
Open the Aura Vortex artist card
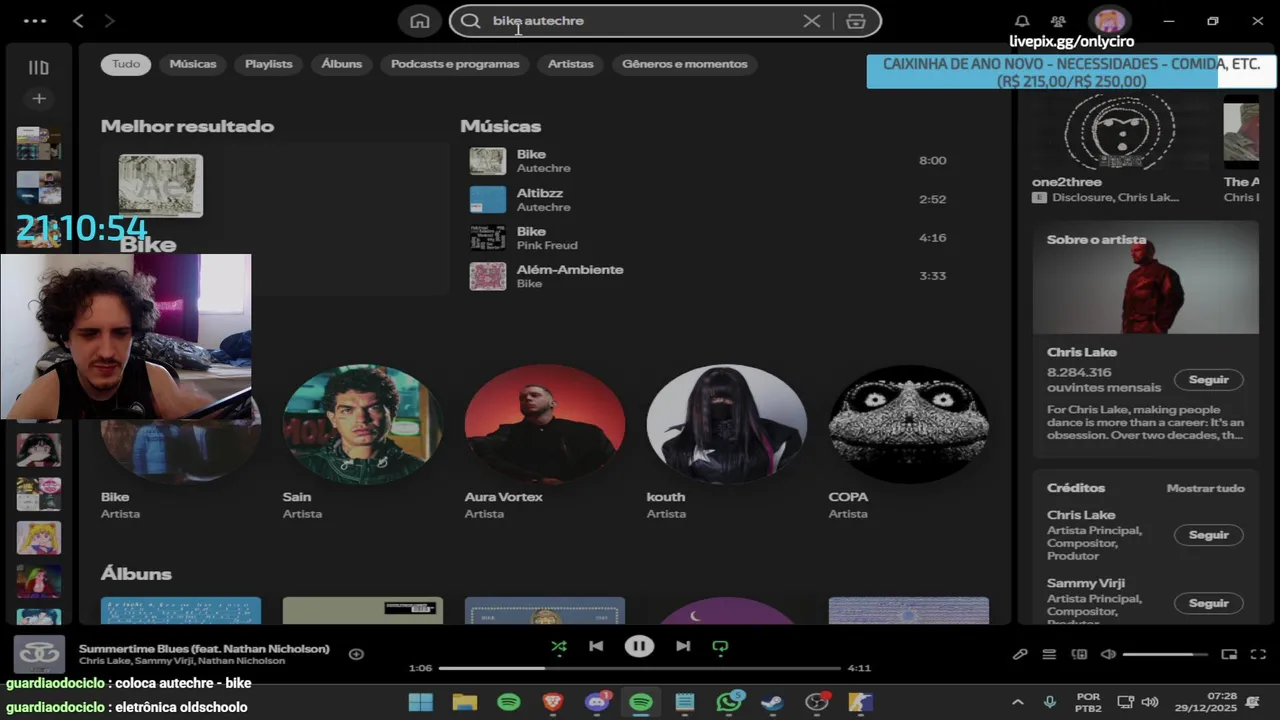pos(545,440)
